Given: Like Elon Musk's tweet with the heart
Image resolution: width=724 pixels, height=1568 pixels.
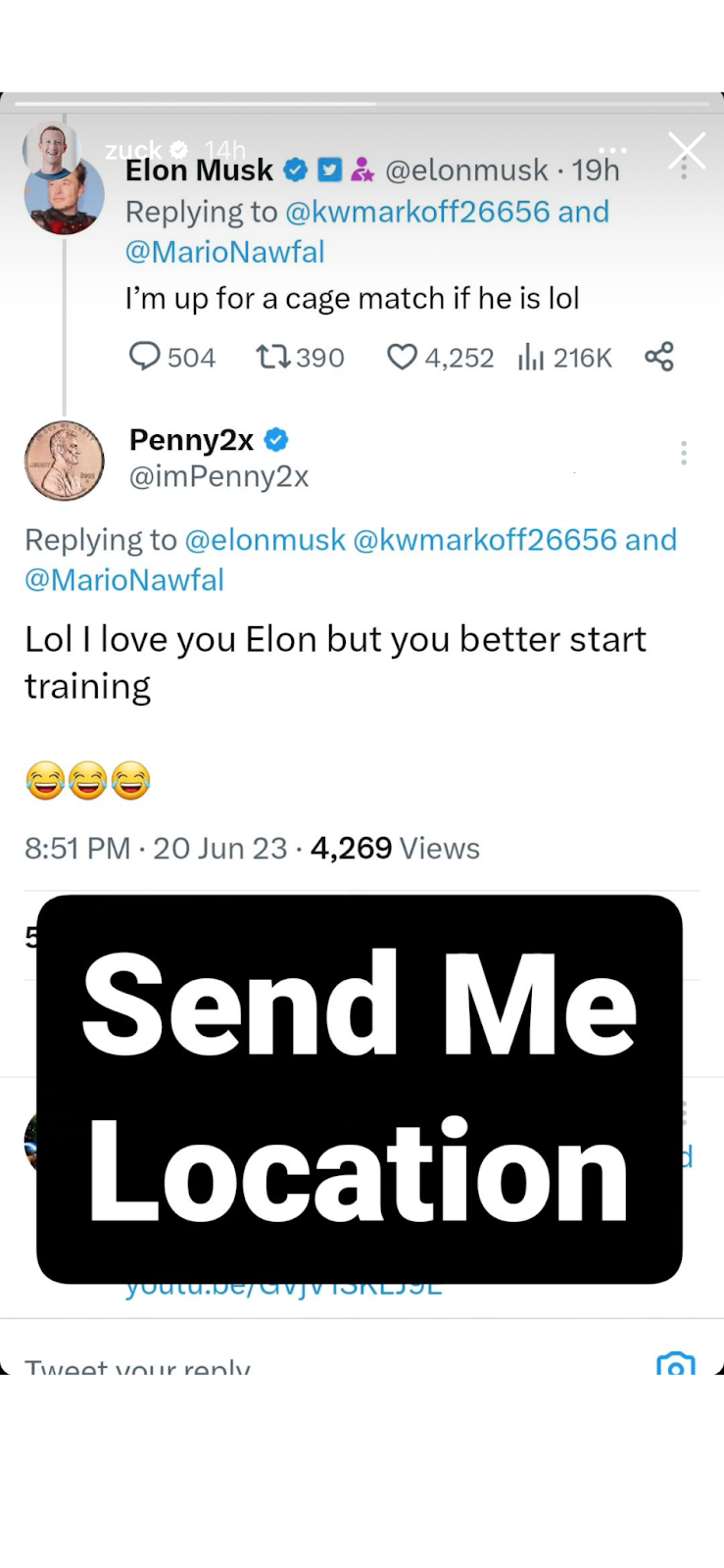Looking at the screenshot, I should pyautogui.click(x=402, y=357).
